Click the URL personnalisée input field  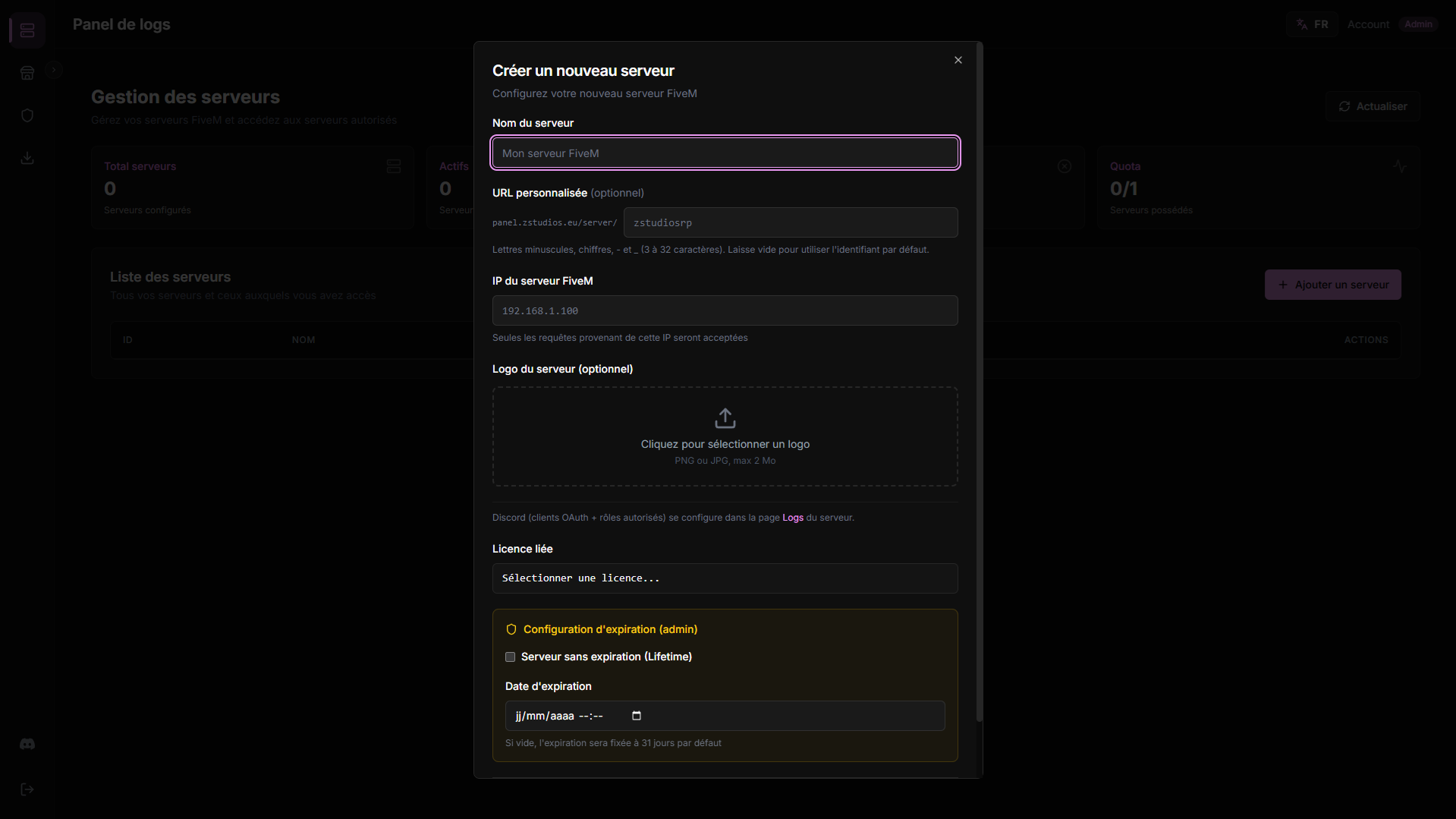(x=791, y=223)
